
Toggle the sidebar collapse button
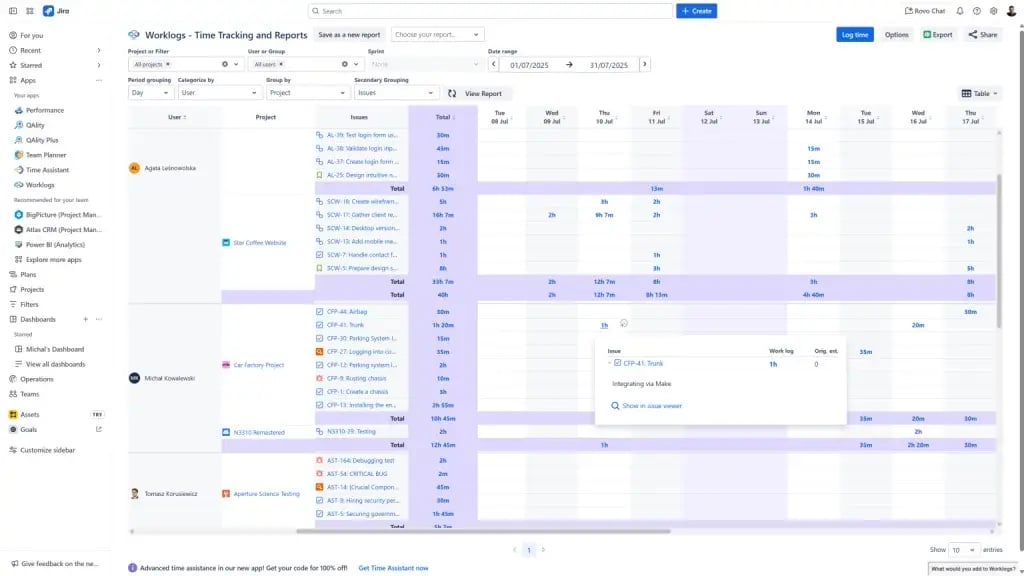(12, 11)
